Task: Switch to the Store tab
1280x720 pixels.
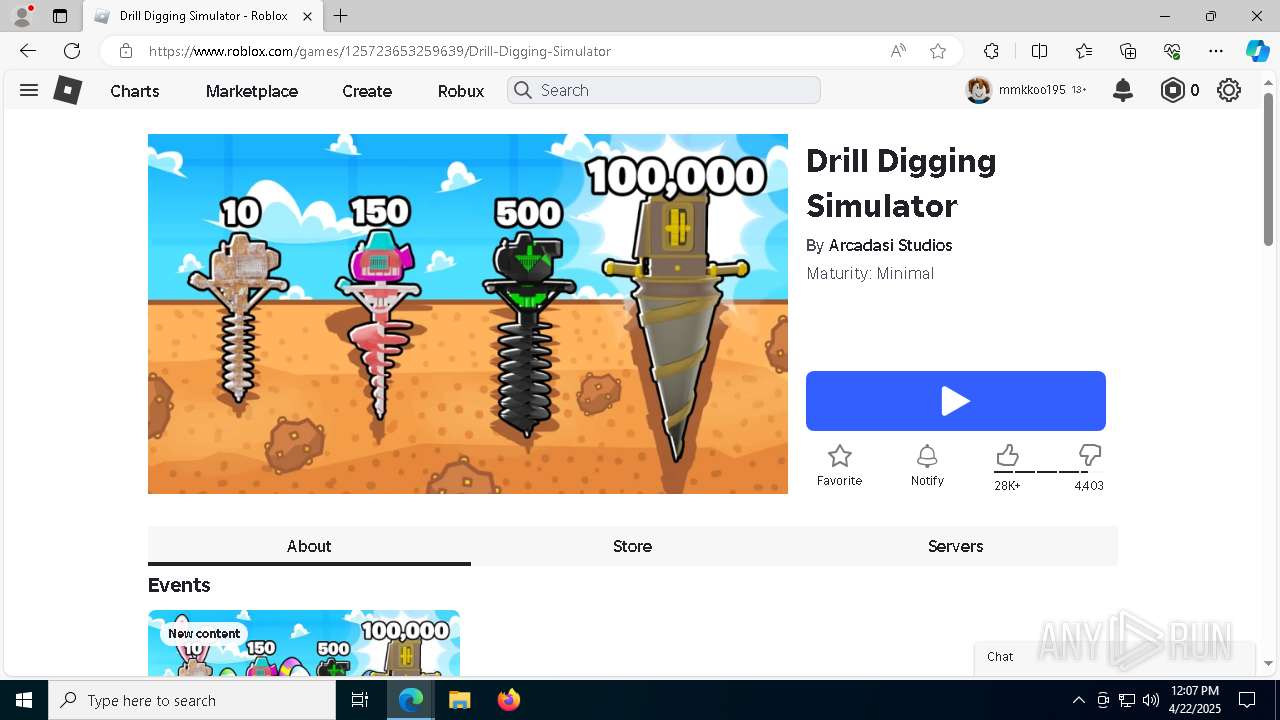Action: (x=632, y=546)
